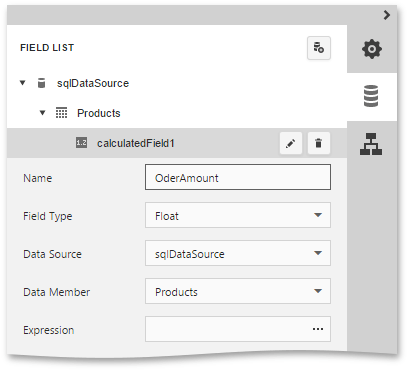Open the Report Explorer hierarchy tab
The height and width of the screenshot is (373, 410).
(371, 144)
